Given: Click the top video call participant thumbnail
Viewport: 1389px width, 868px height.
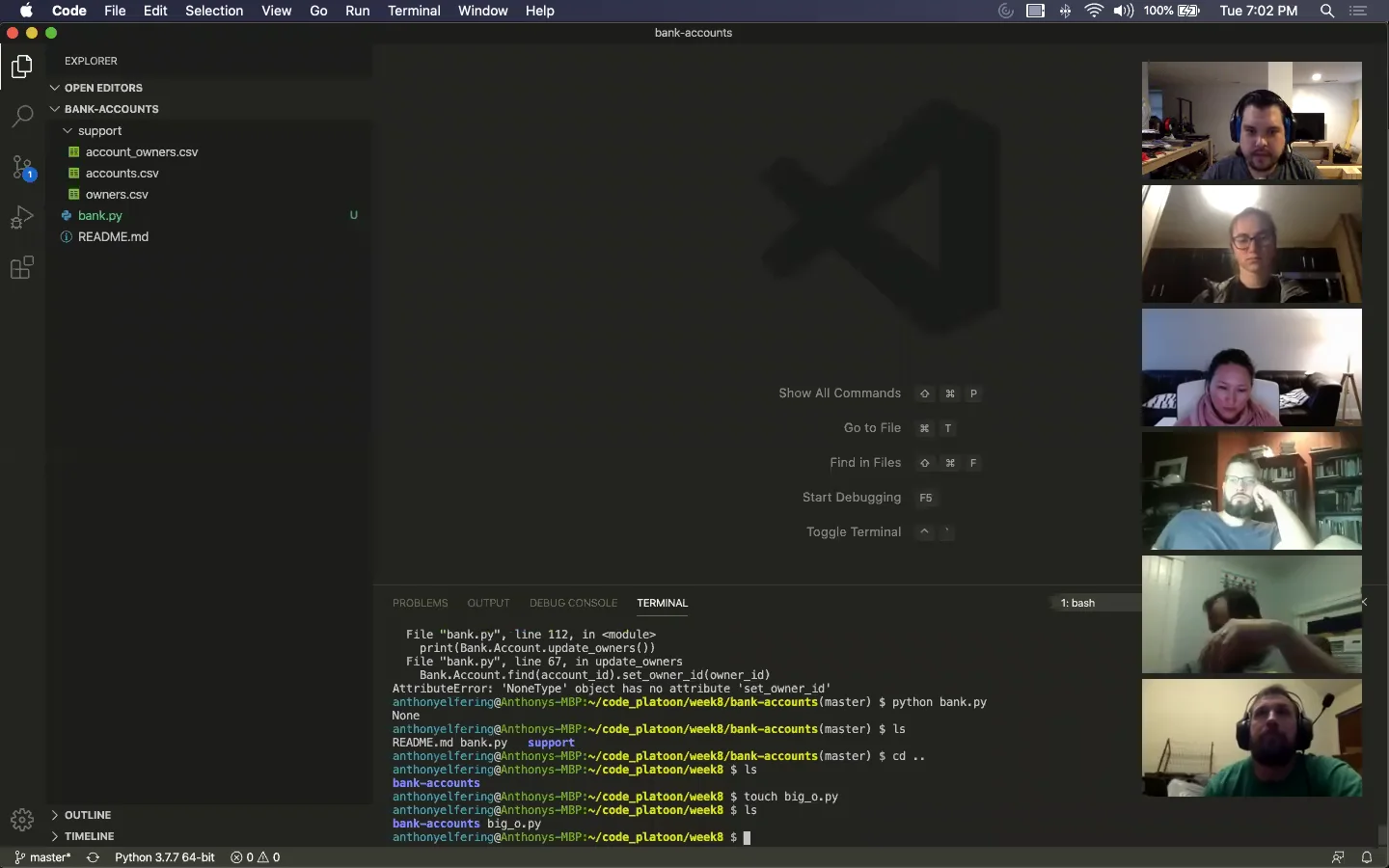Looking at the screenshot, I should tap(1251, 121).
